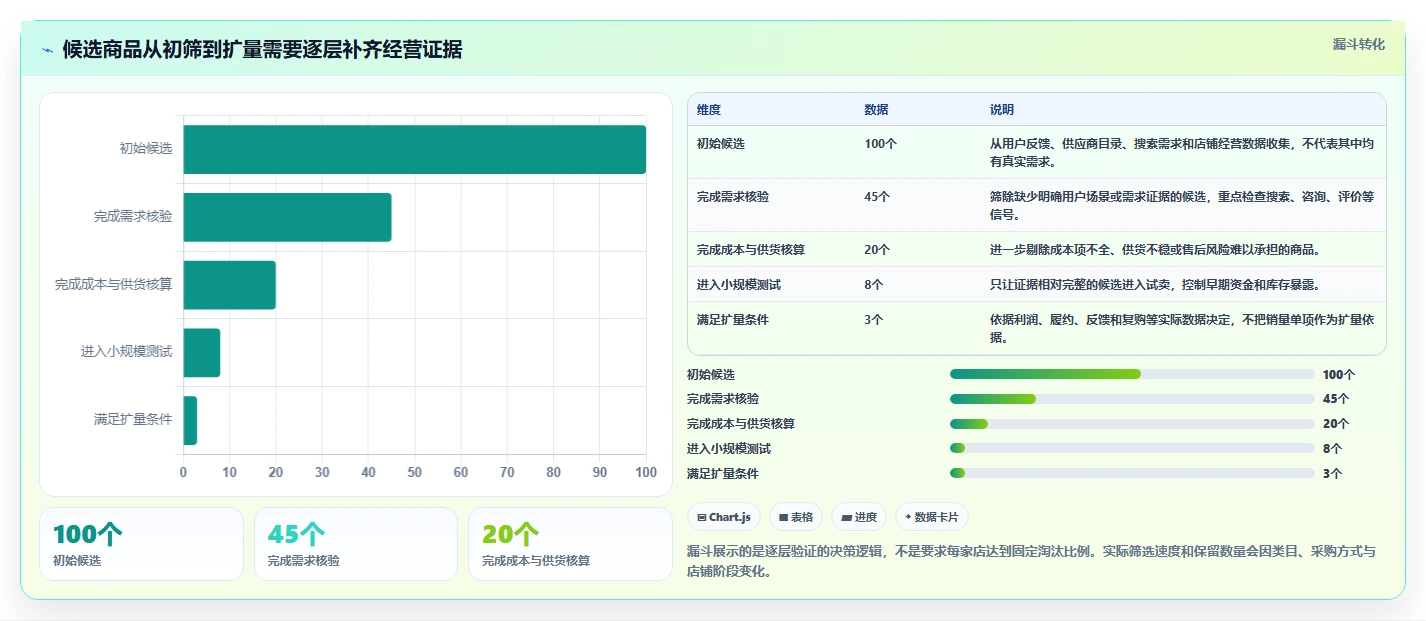Open the 45个 完成需求核验 data card
Screen dimensions: 1426x621
356,544
